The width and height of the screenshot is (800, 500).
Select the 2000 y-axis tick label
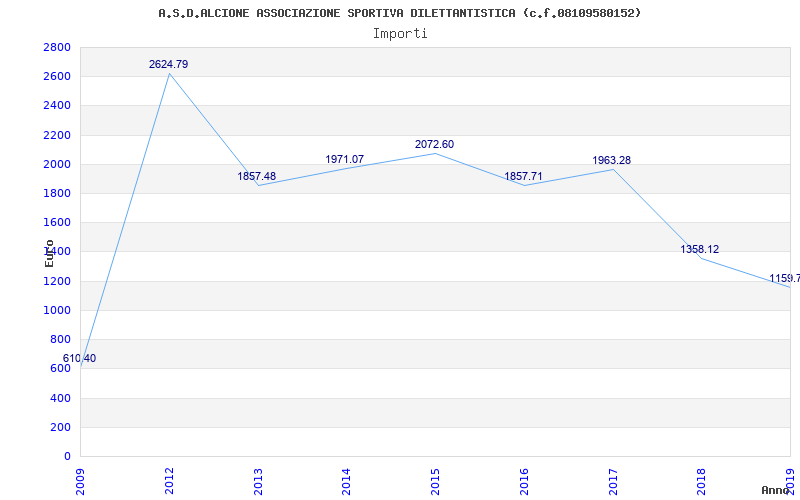[x=57, y=164]
